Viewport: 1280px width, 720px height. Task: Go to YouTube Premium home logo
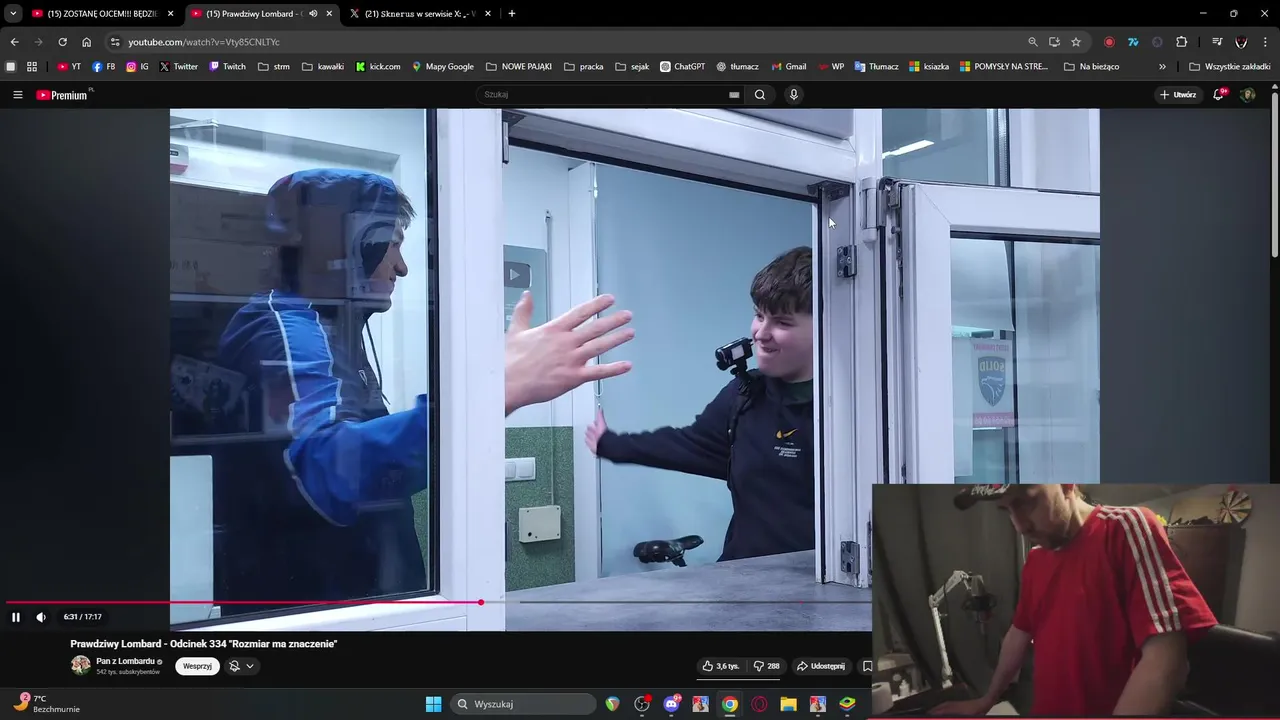62,95
